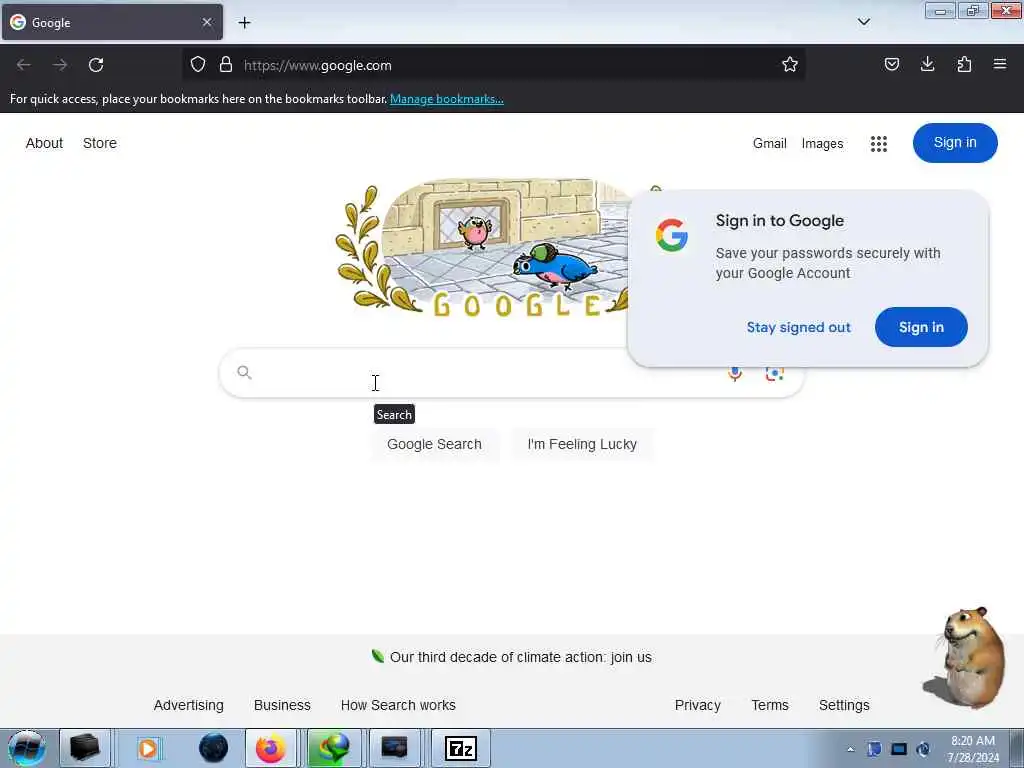Click the back navigation arrow
Image resolution: width=1024 pixels, height=768 pixels.
[x=24, y=65]
